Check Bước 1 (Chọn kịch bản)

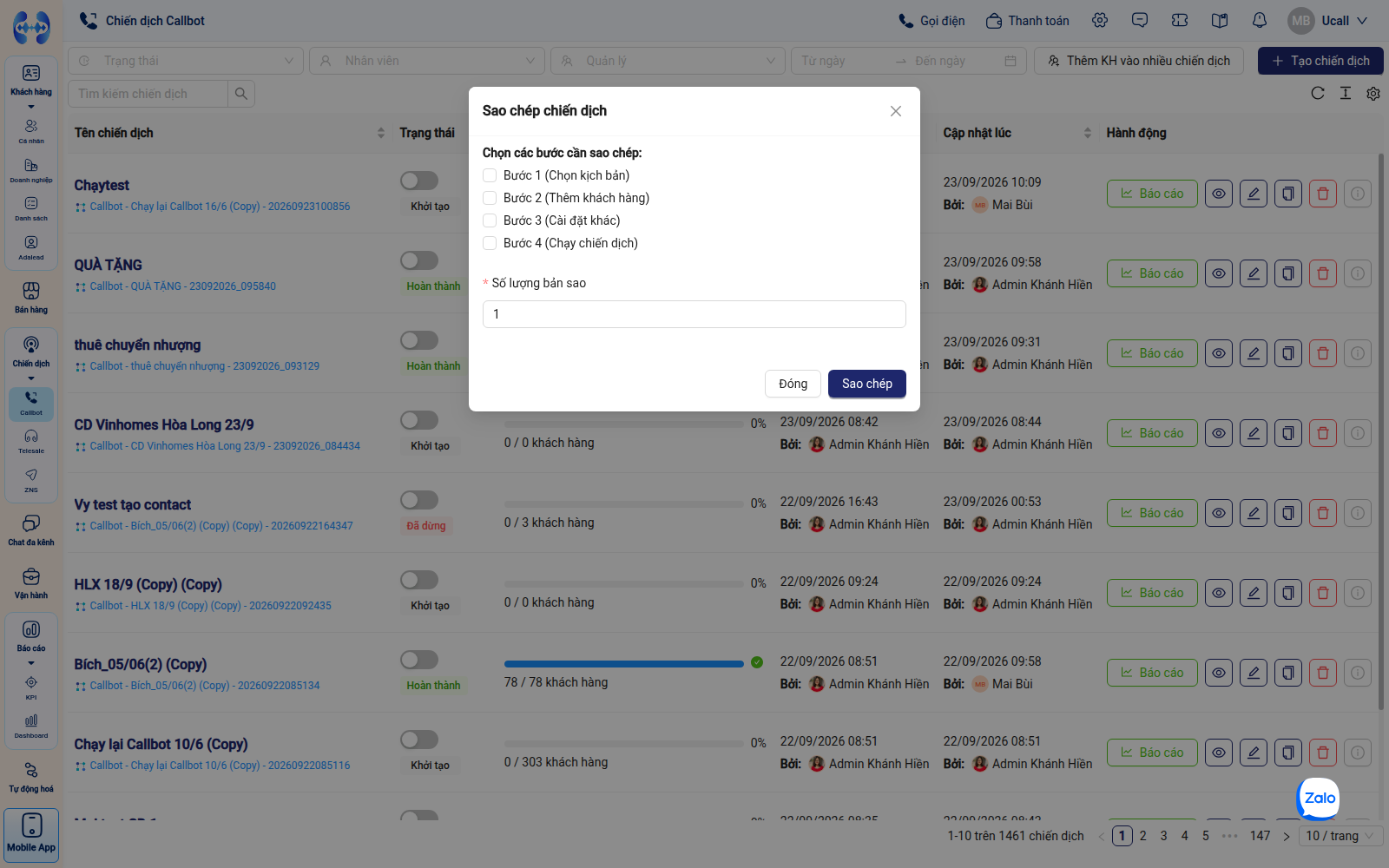point(490,175)
